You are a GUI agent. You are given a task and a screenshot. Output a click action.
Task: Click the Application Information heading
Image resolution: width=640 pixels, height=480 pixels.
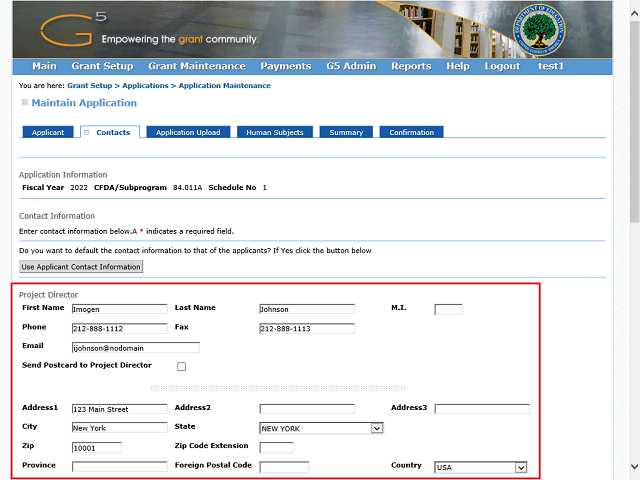pyautogui.click(x=63, y=175)
